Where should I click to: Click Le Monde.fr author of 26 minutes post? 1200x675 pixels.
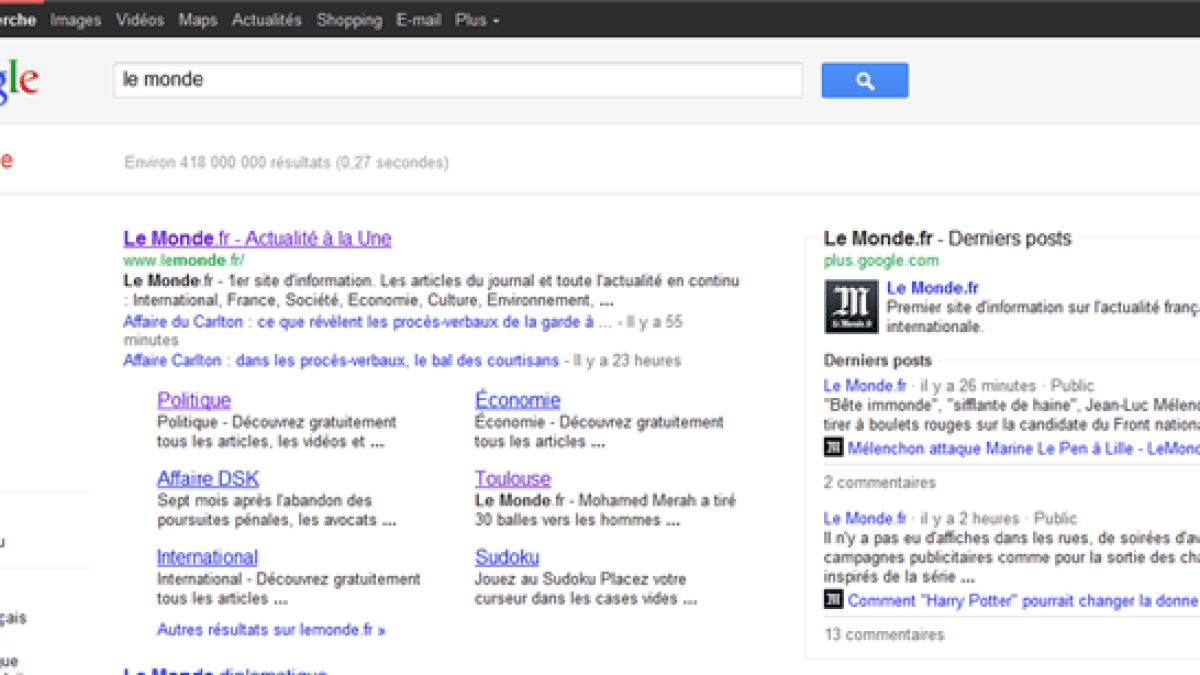(865, 386)
